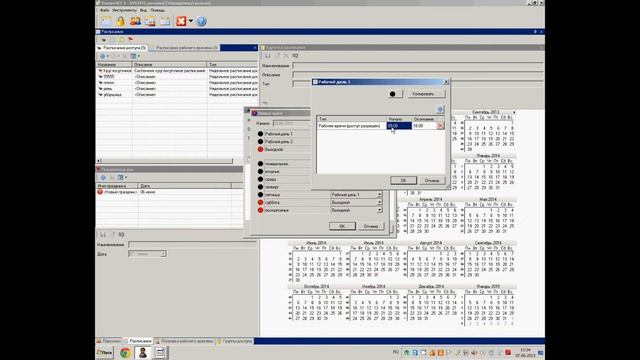Open the Инструменты menu

[x=124, y=10]
